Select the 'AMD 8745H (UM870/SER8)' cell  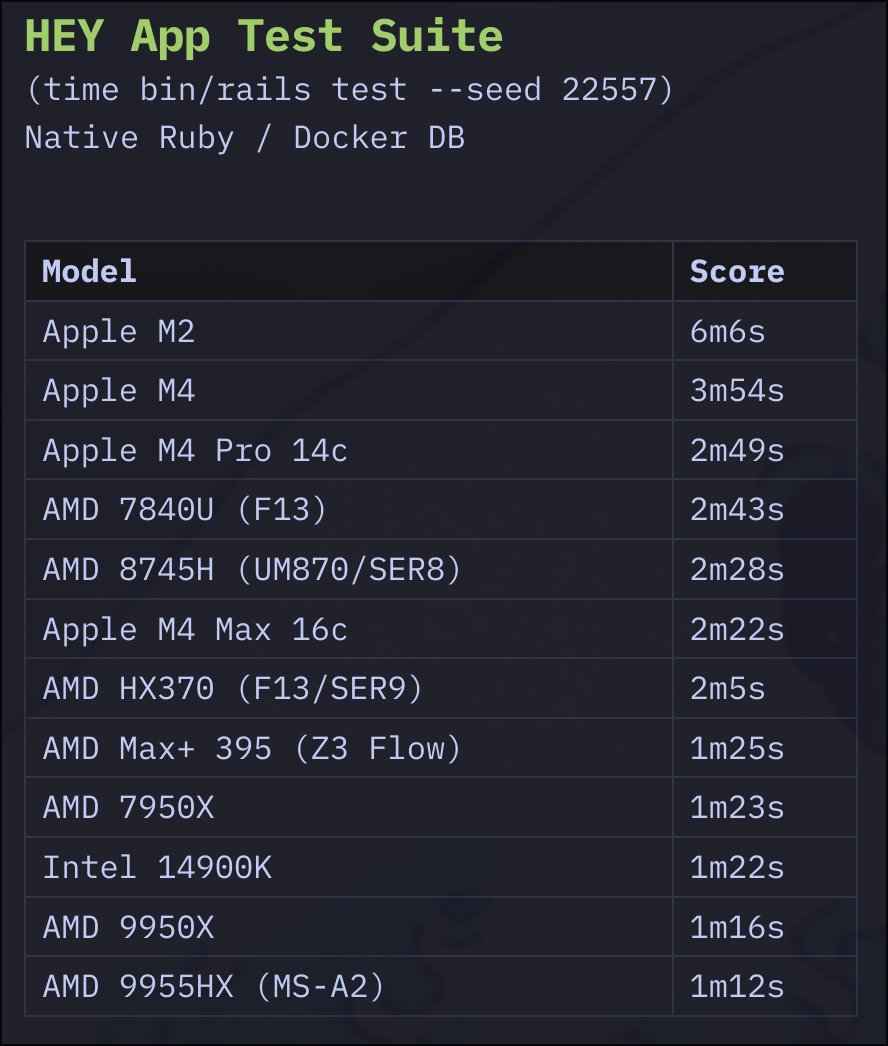pos(349,569)
